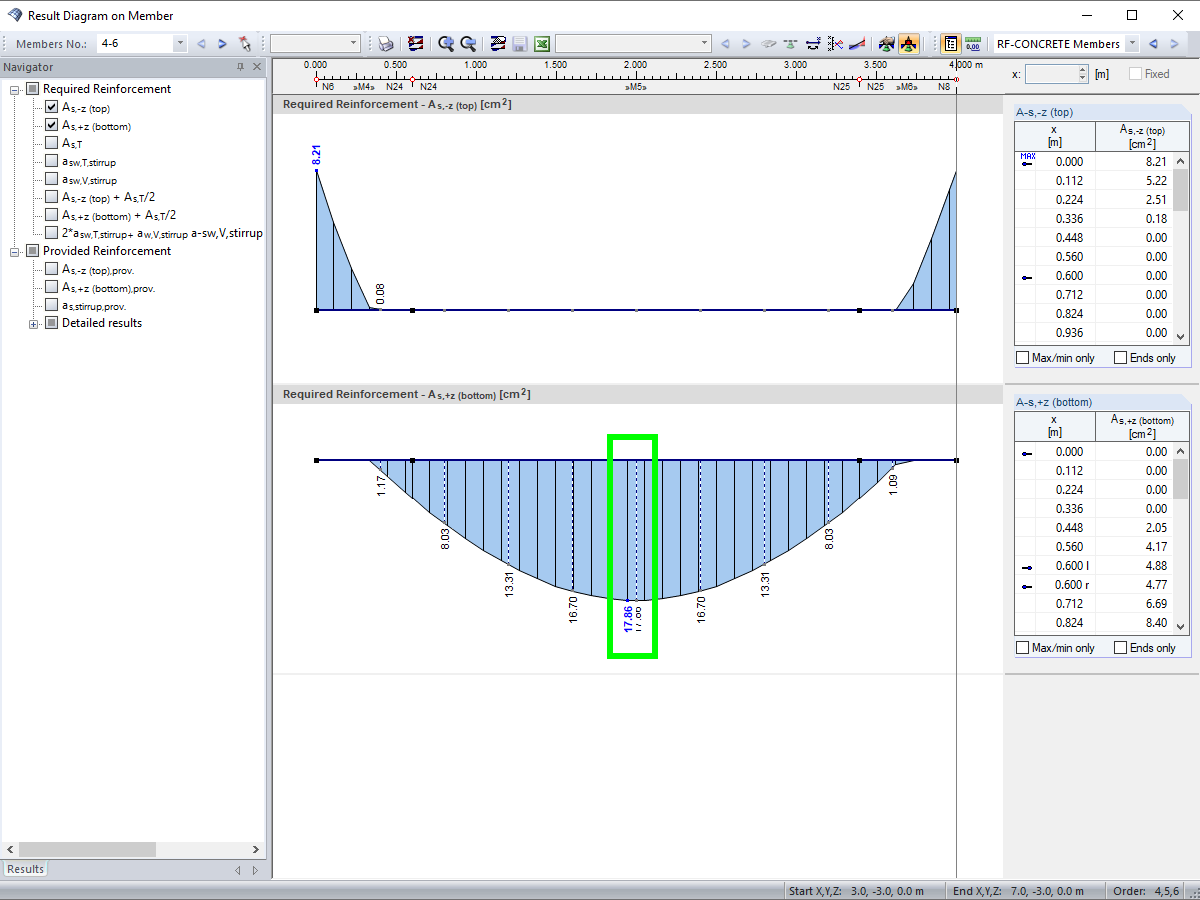This screenshot has height=900, width=1200.
Task: Open the Members No. dropdown showing 4-6
Action: [x=180, y=43]
